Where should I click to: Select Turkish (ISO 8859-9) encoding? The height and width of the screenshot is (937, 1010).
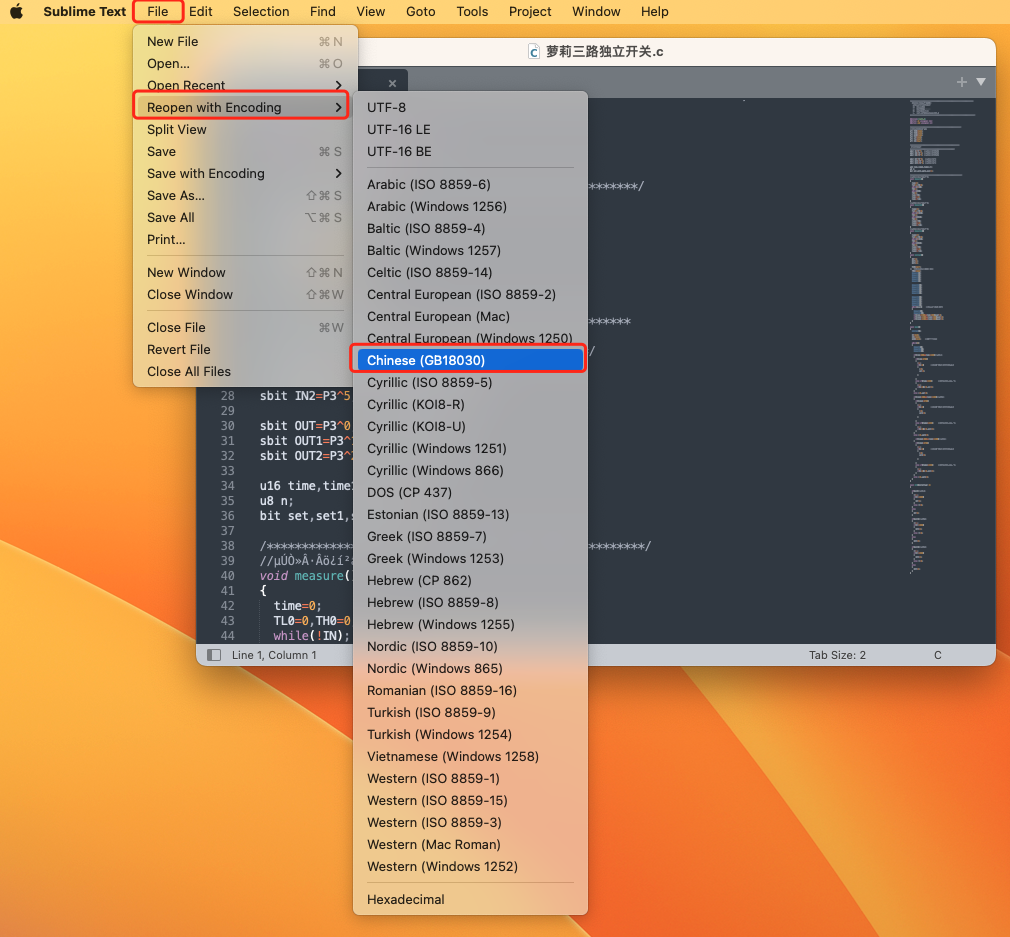pos(470,712)
